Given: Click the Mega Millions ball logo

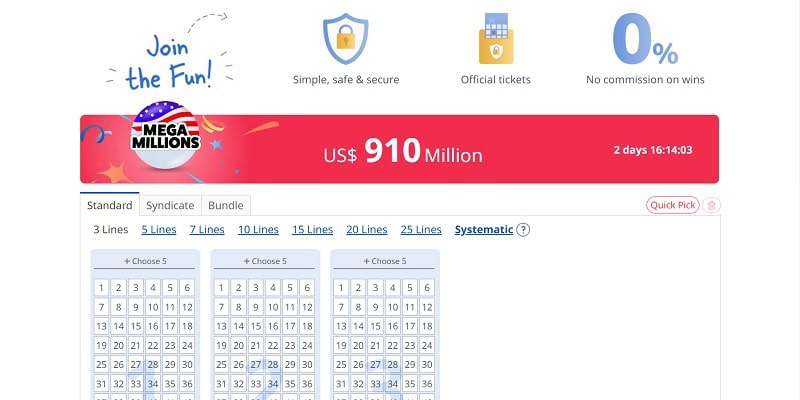Looking at the screenshot, I should 165,135.
